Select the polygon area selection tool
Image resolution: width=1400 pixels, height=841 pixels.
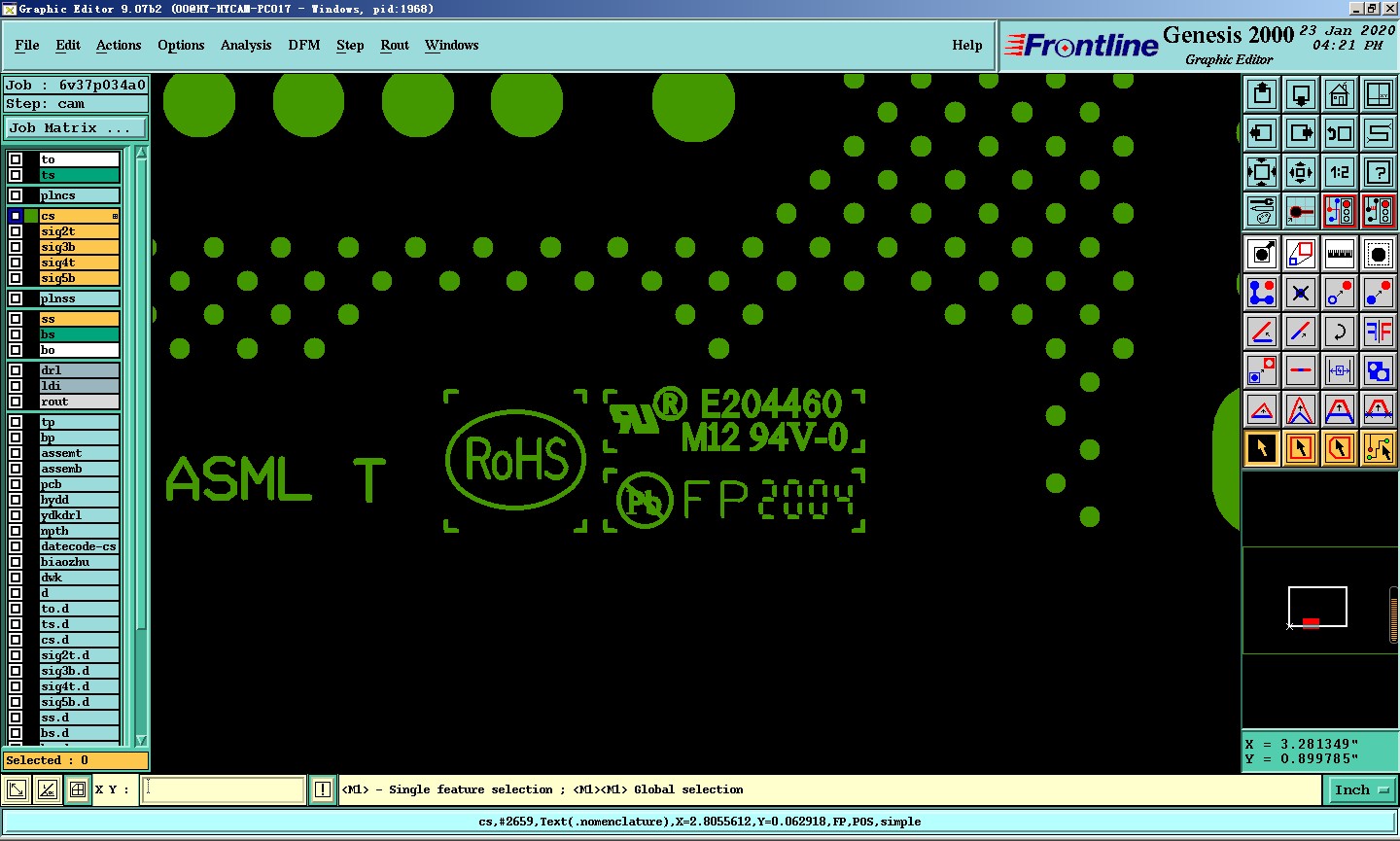pos(1340,448)
